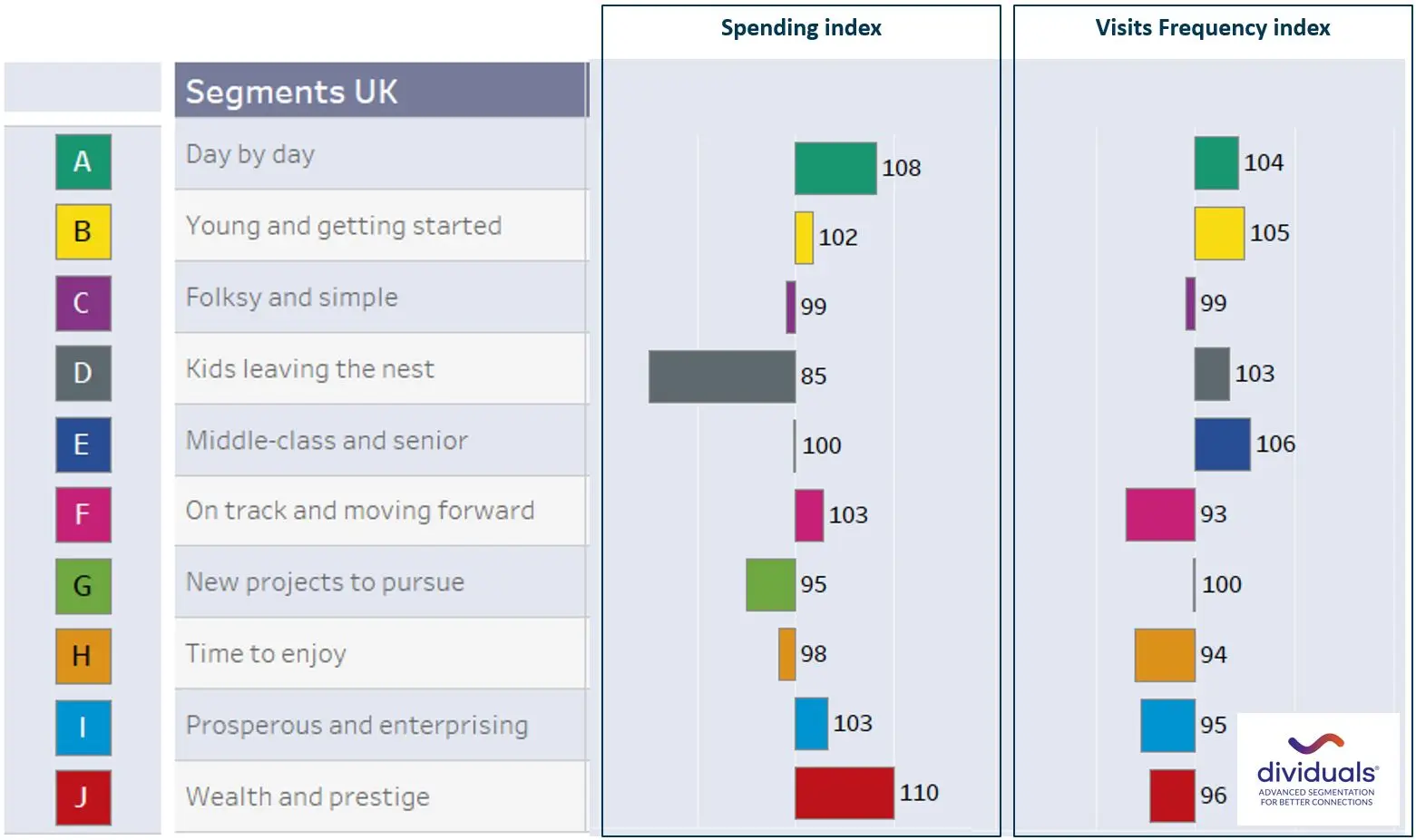Select the Young and getting started row
The width and height of the screenshot is (1416, 840).
[381, 225]
